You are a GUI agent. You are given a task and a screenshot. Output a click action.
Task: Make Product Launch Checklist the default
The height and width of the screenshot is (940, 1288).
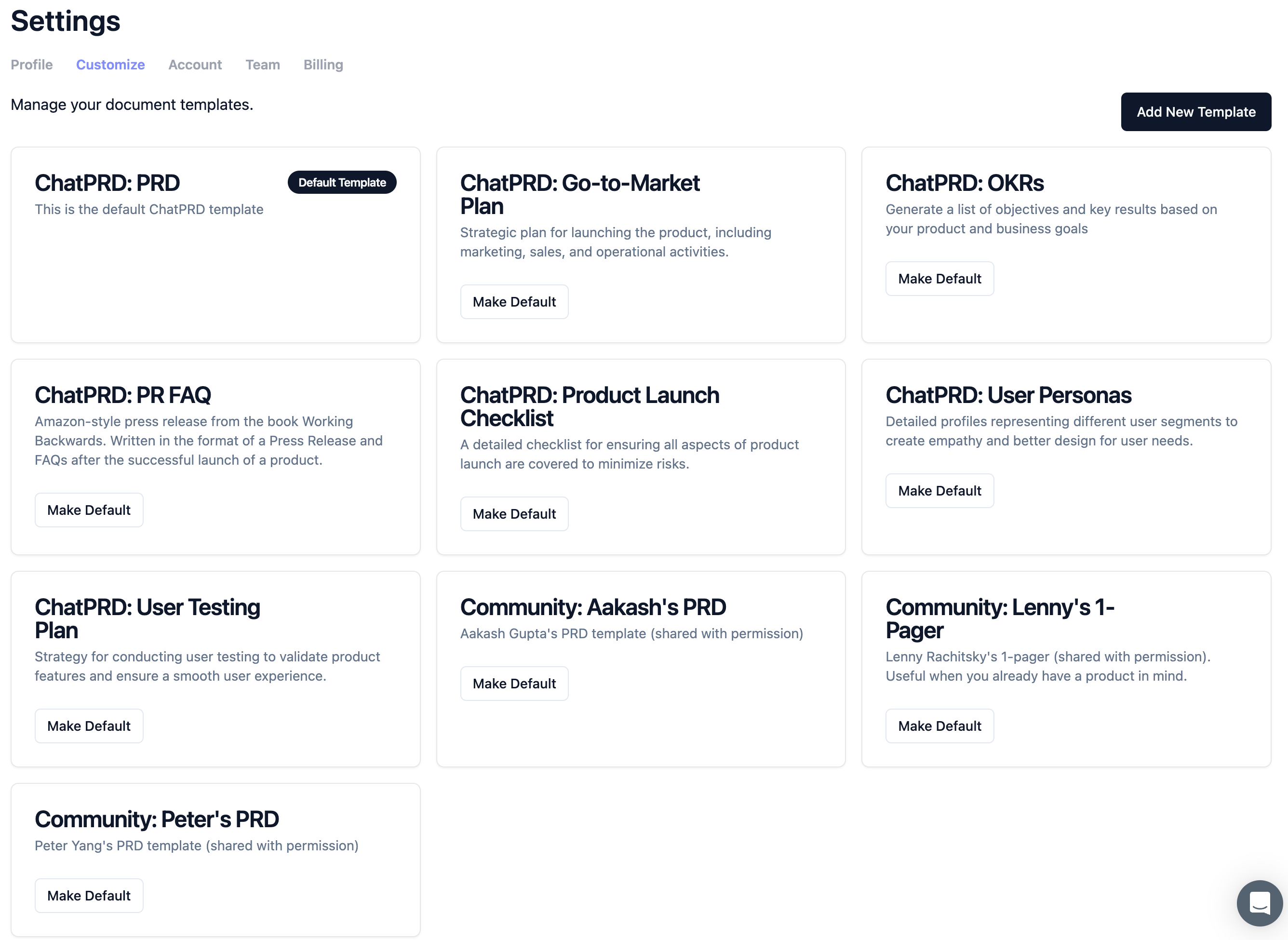[514, 514]
